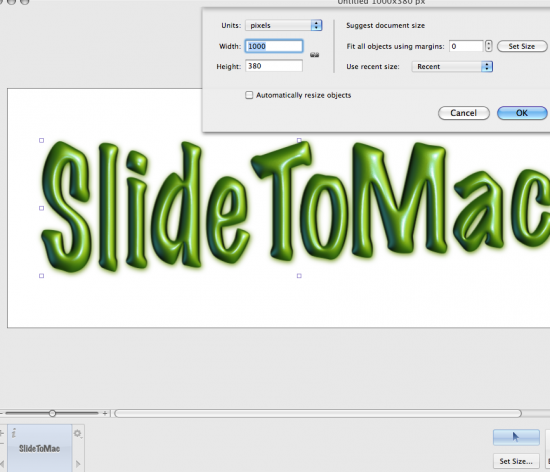Screen dimensions: 550x472
Task: Click the Set Size button in dialog
Action: pos(522,46)
